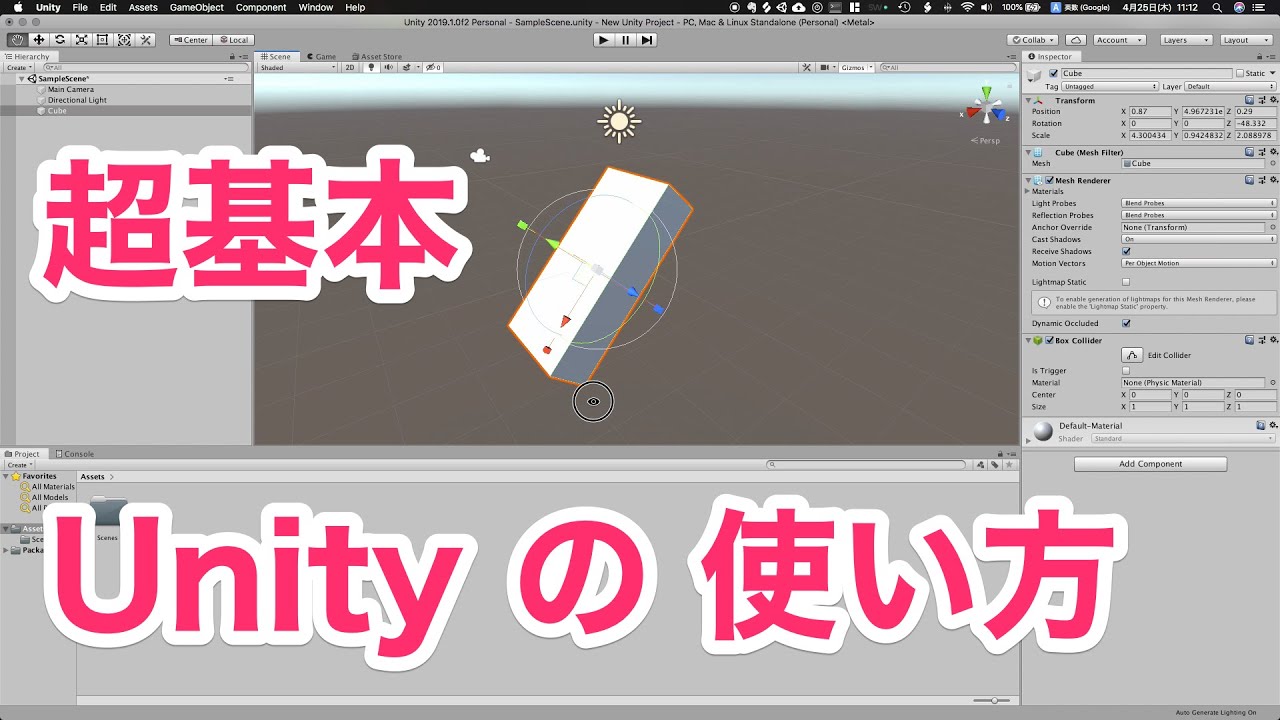
Task: Enable the Static checkbox
Action: [1241, 73]
